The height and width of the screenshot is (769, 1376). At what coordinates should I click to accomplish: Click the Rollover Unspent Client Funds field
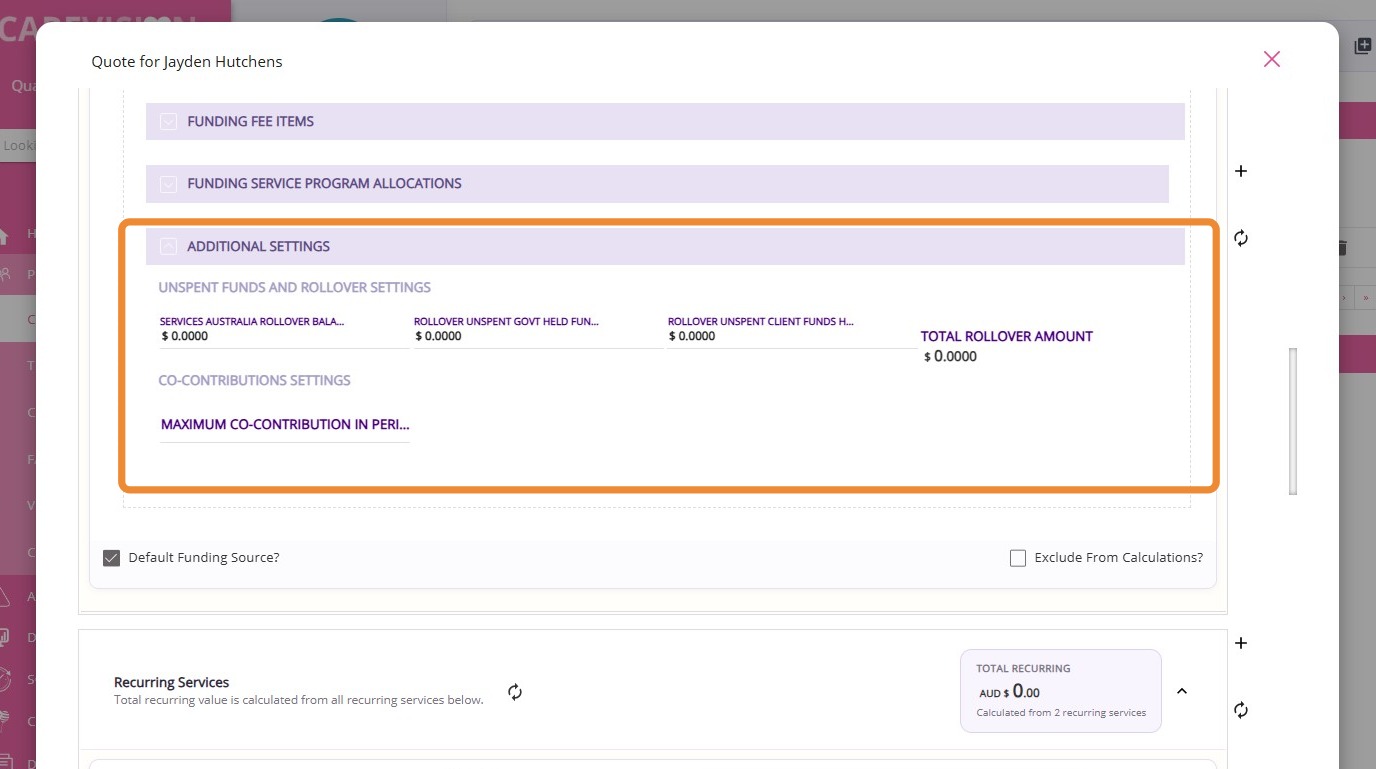(x=792, y=331)
